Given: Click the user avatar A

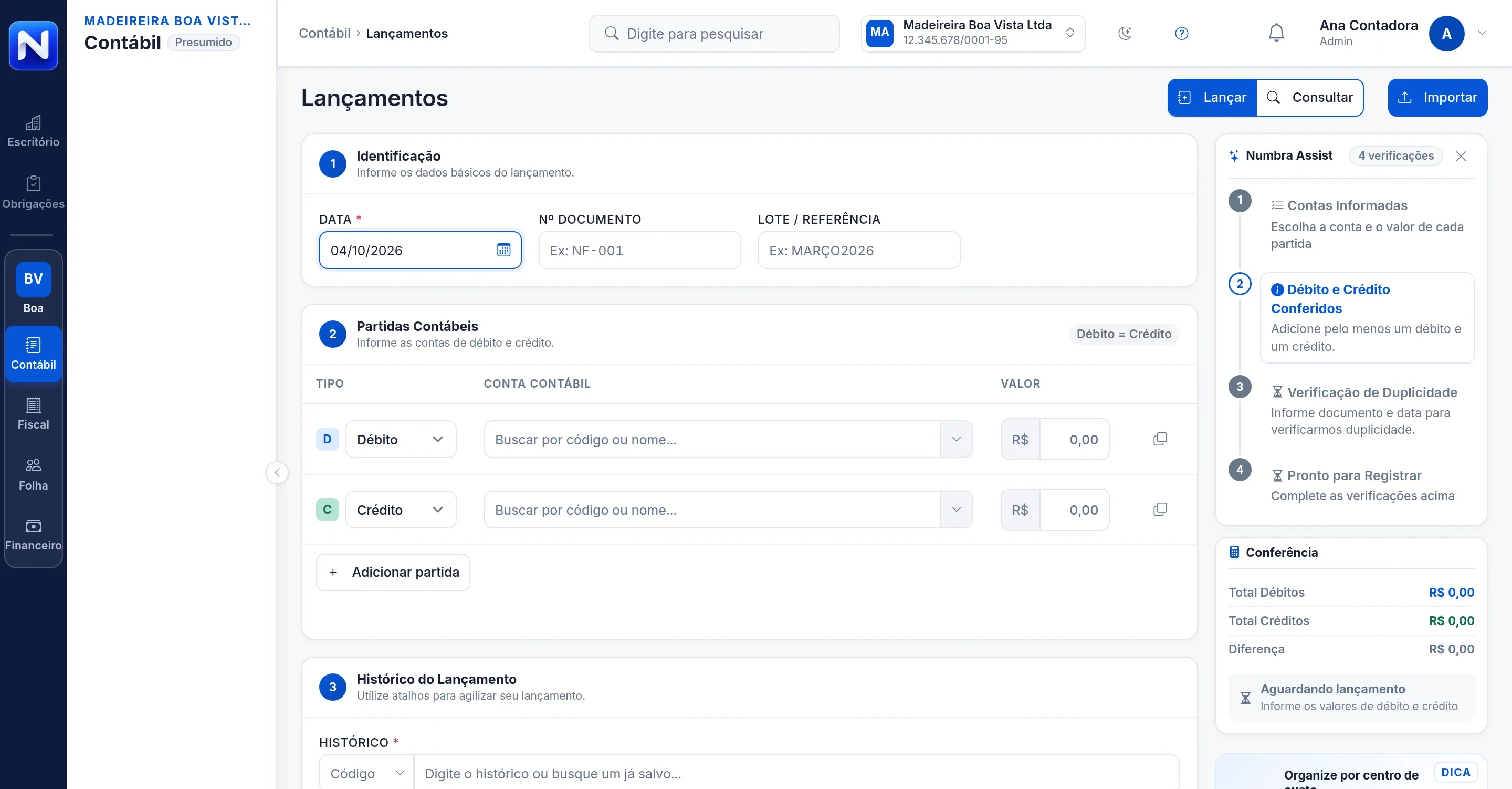Looking at the screenshot, I should point(1446,34).
